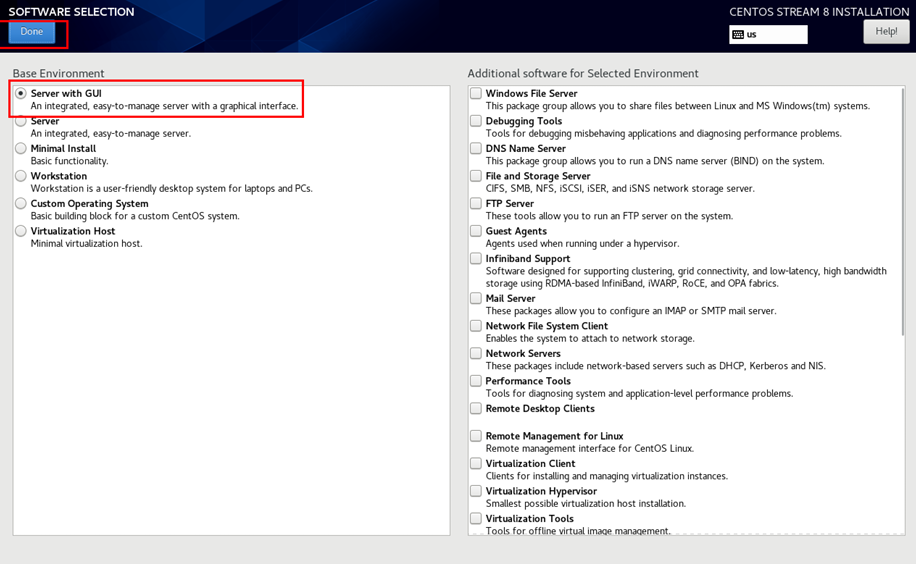The image size is (916, 564).
Task: Tick the Virtualization Hypervisor checkbox
Action: 476,490
